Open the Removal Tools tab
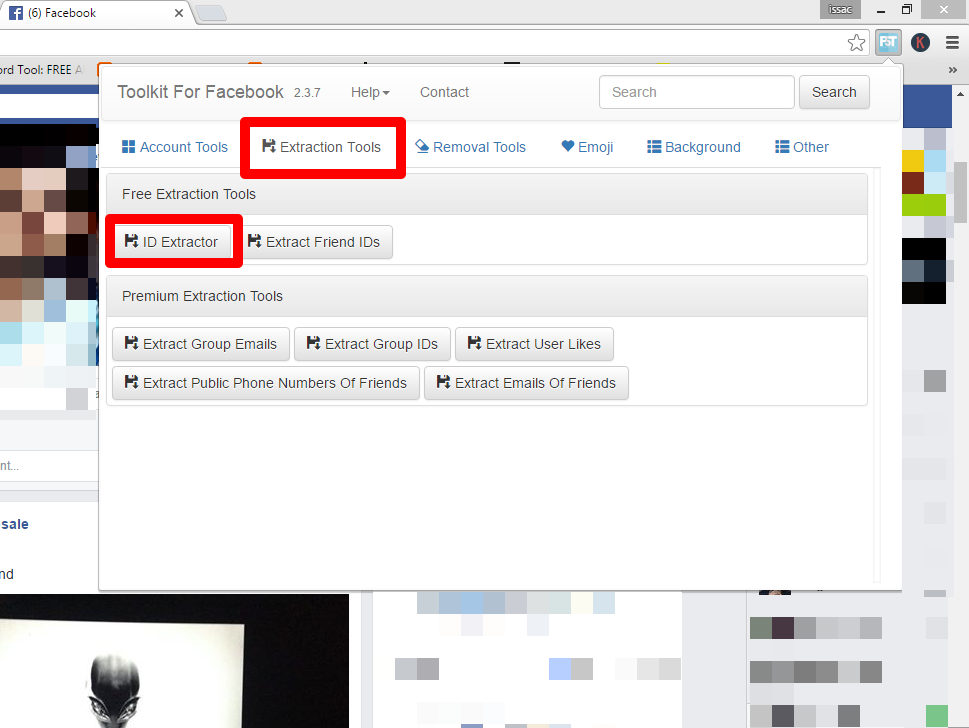The width and height of the screenshot is (969, 728). (470, 147)
